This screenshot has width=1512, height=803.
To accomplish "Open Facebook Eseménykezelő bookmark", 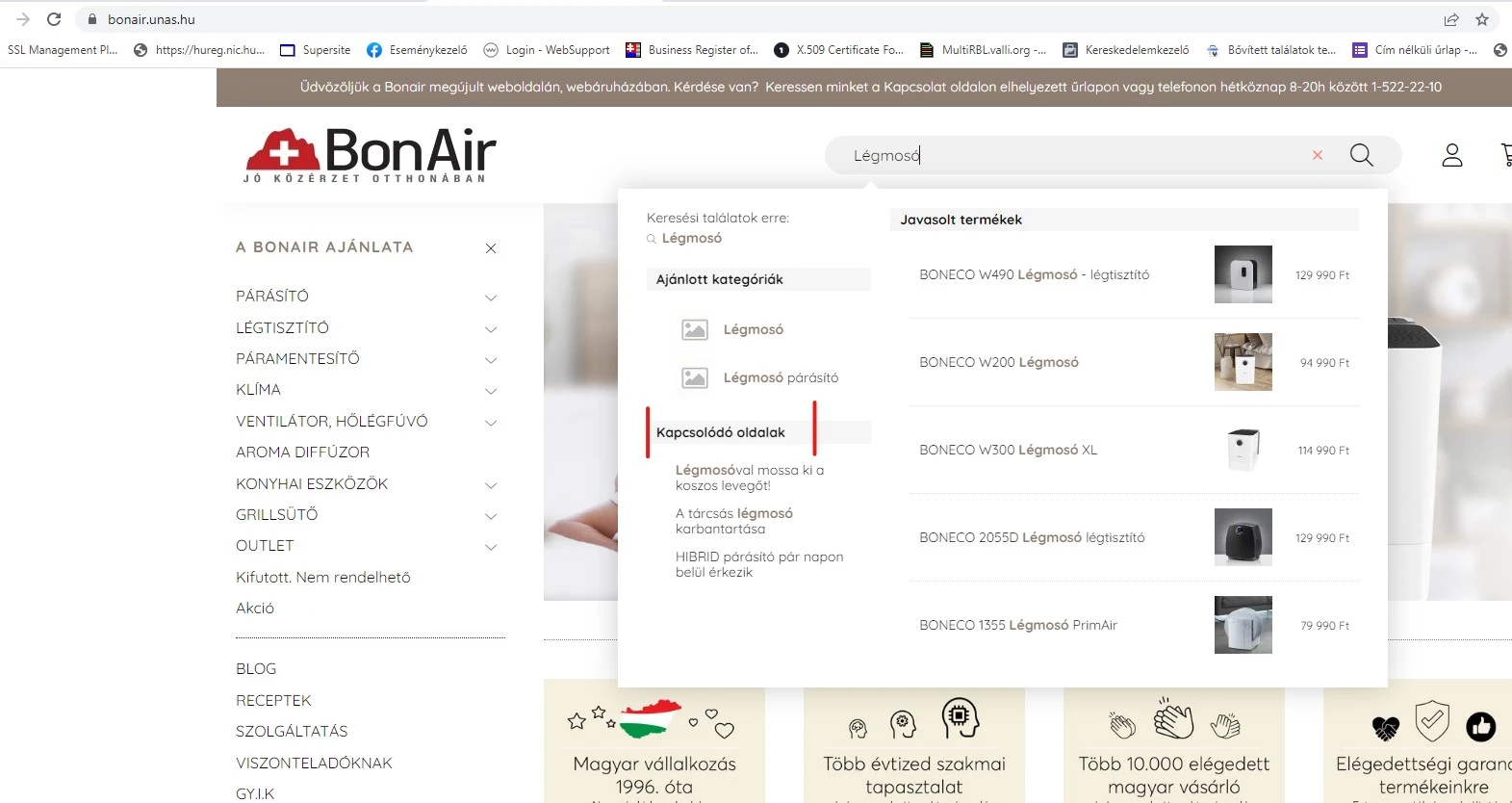I will pyautogui.click(x=417, y=50).
